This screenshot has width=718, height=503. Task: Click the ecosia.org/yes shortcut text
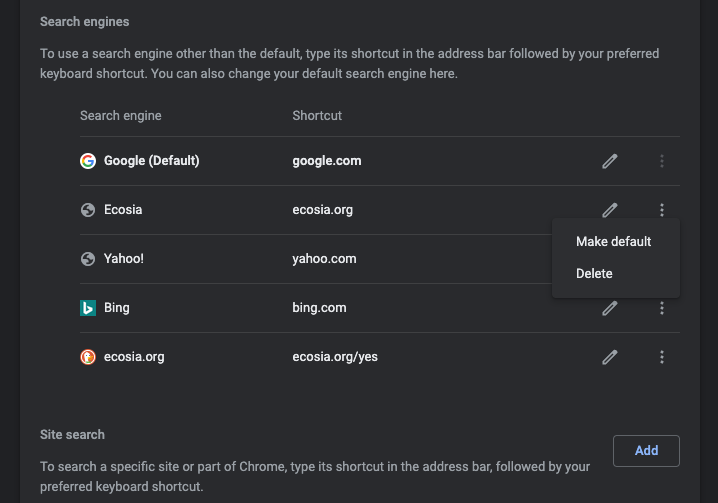(x=335, y=357)
